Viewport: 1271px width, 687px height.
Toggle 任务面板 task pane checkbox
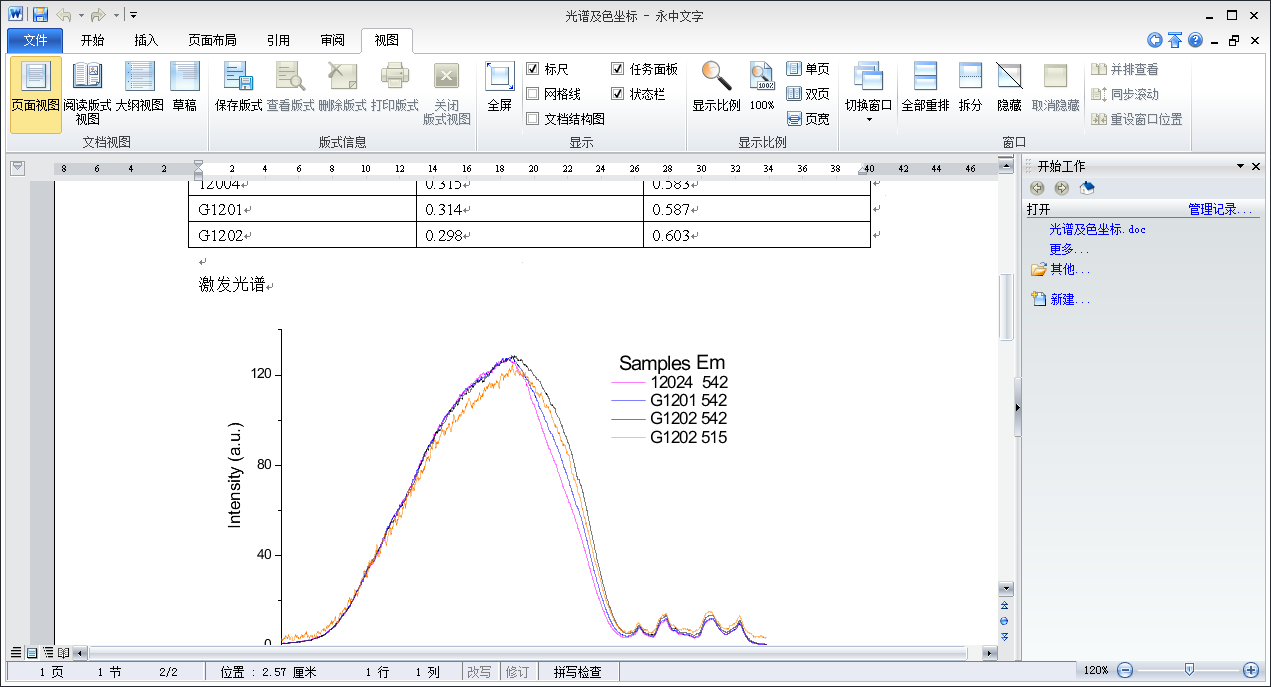pyautogui.click(x=618, y=69)
